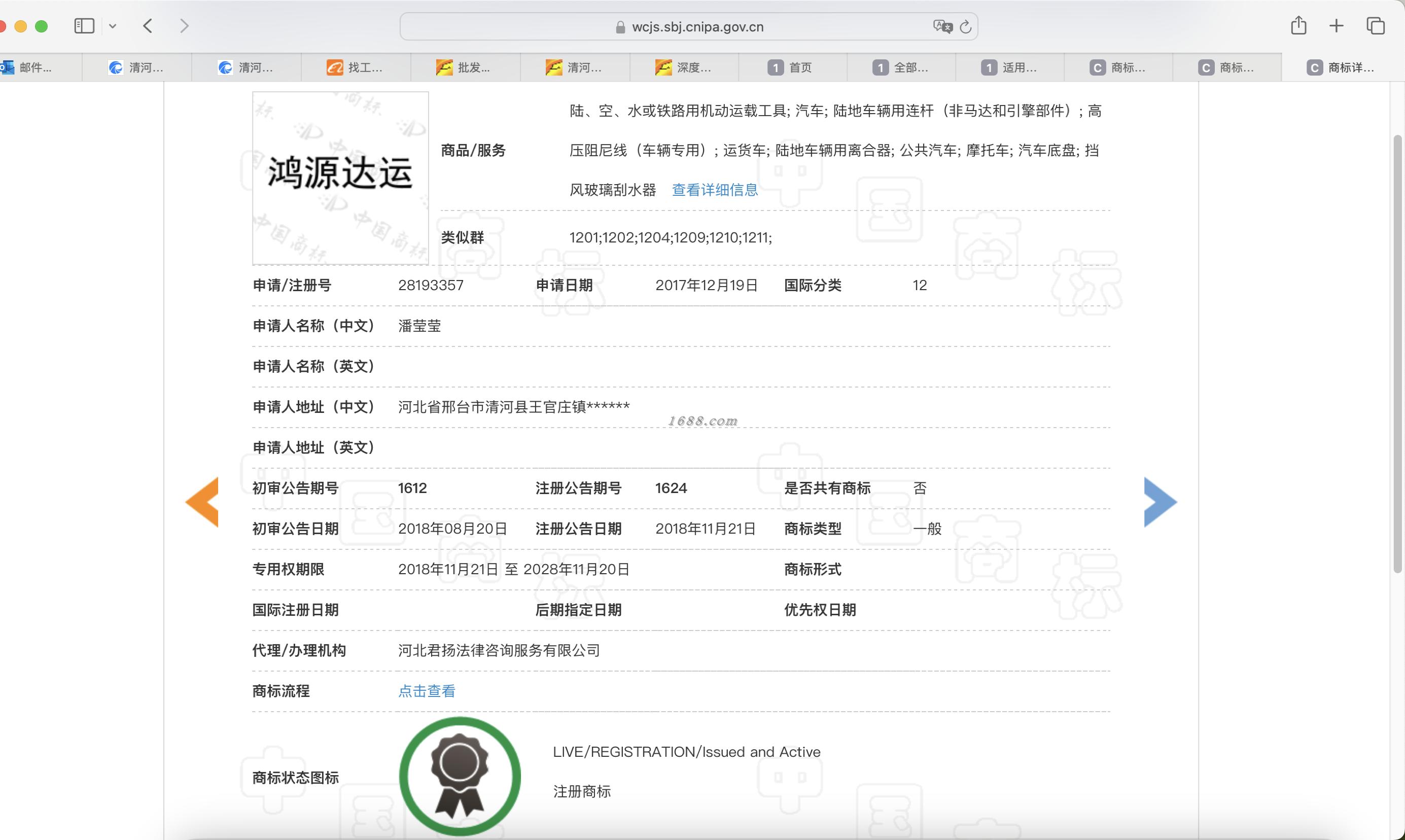Click the page reload icon
This screenshot has height=840, width=1405.
coord(965,26)
